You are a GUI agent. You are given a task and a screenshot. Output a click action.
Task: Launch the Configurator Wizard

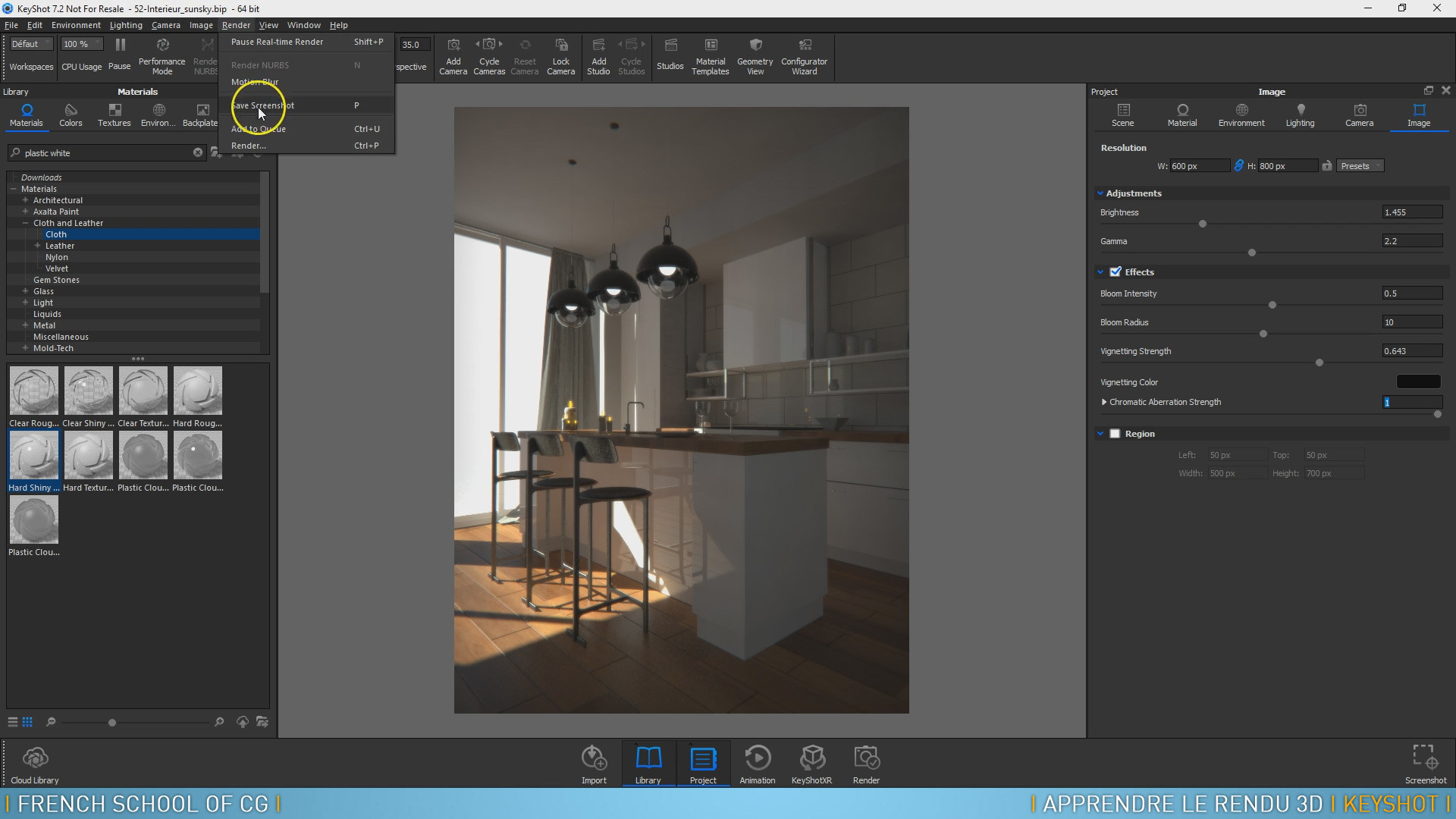pos(804,55)
